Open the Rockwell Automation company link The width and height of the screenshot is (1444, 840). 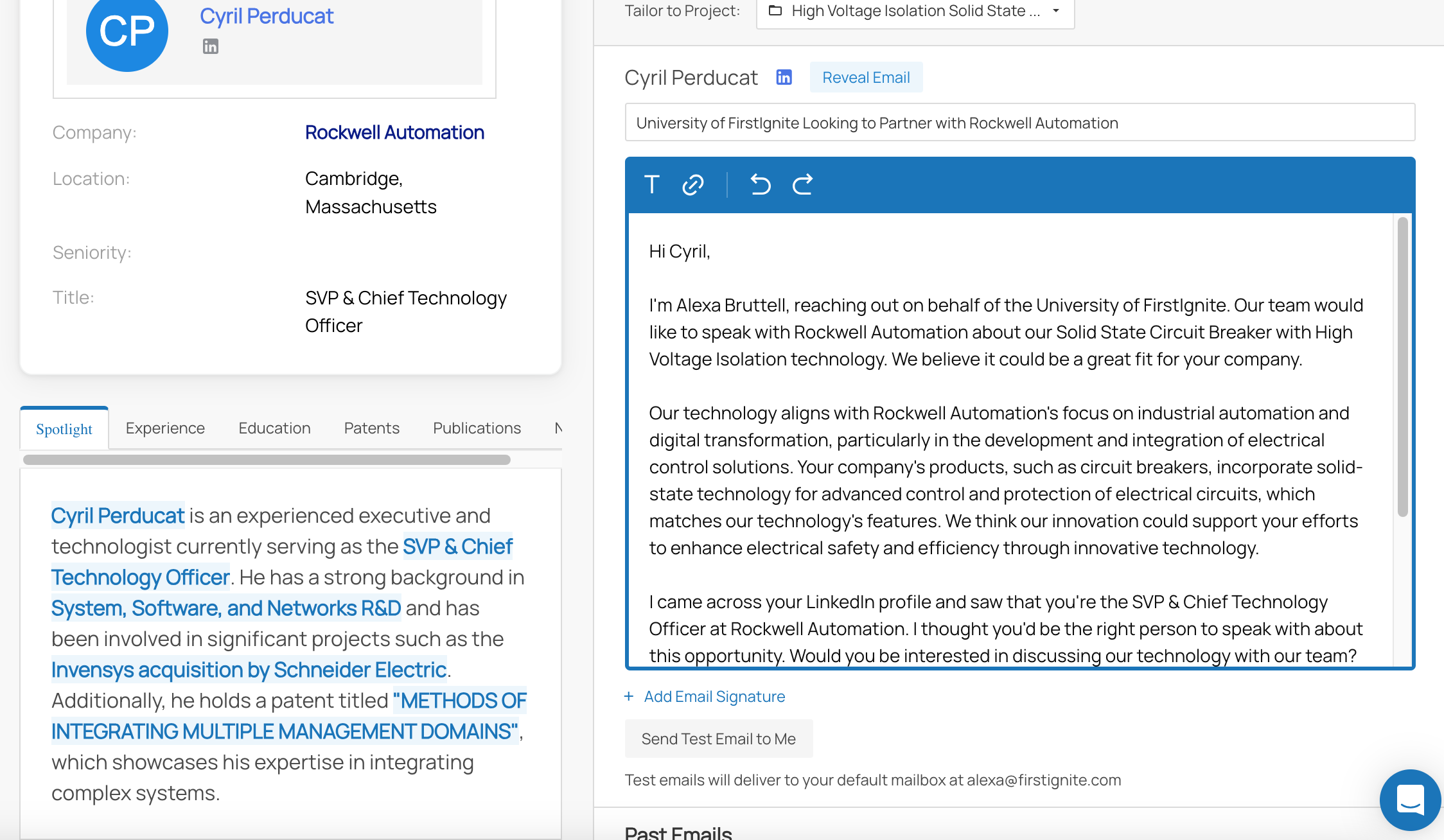point(394,132)
